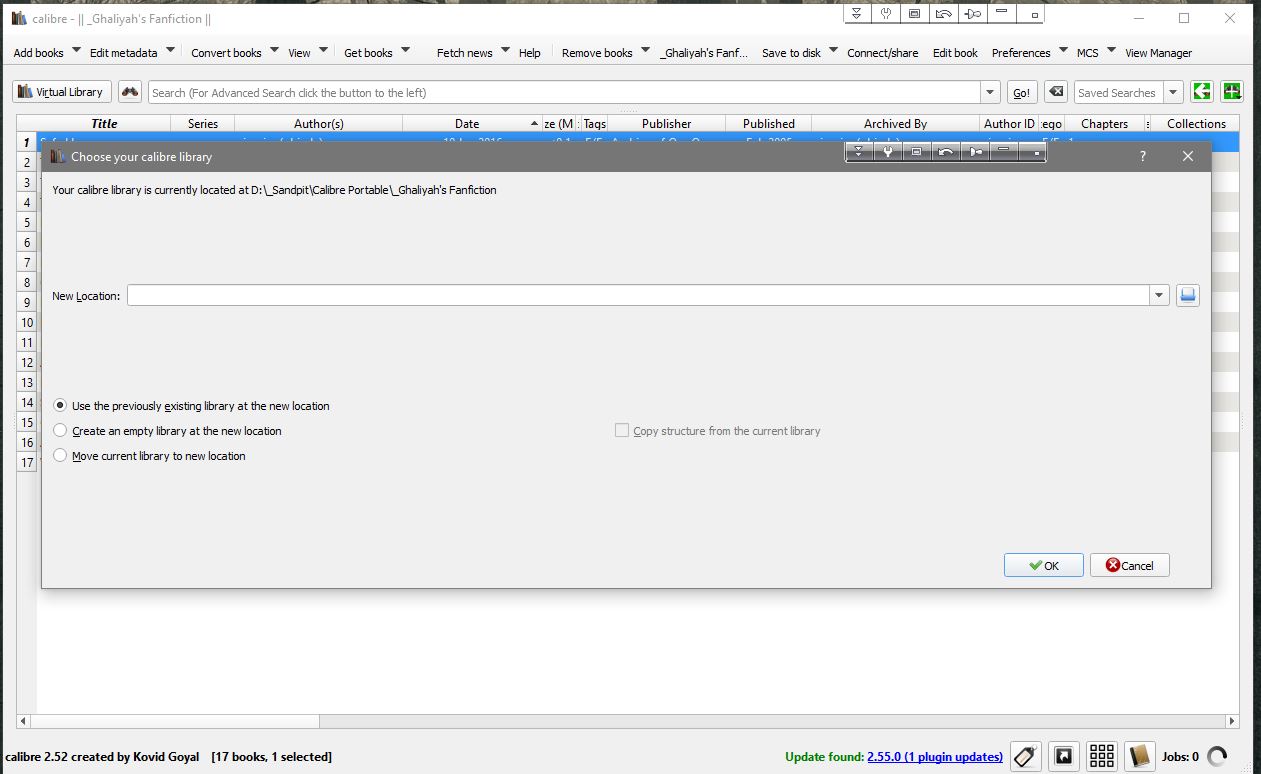Viewport: 1261px width, 774px height.
Task: Click double-chevron icon on main calibre title bar
Action: [856, 14]
